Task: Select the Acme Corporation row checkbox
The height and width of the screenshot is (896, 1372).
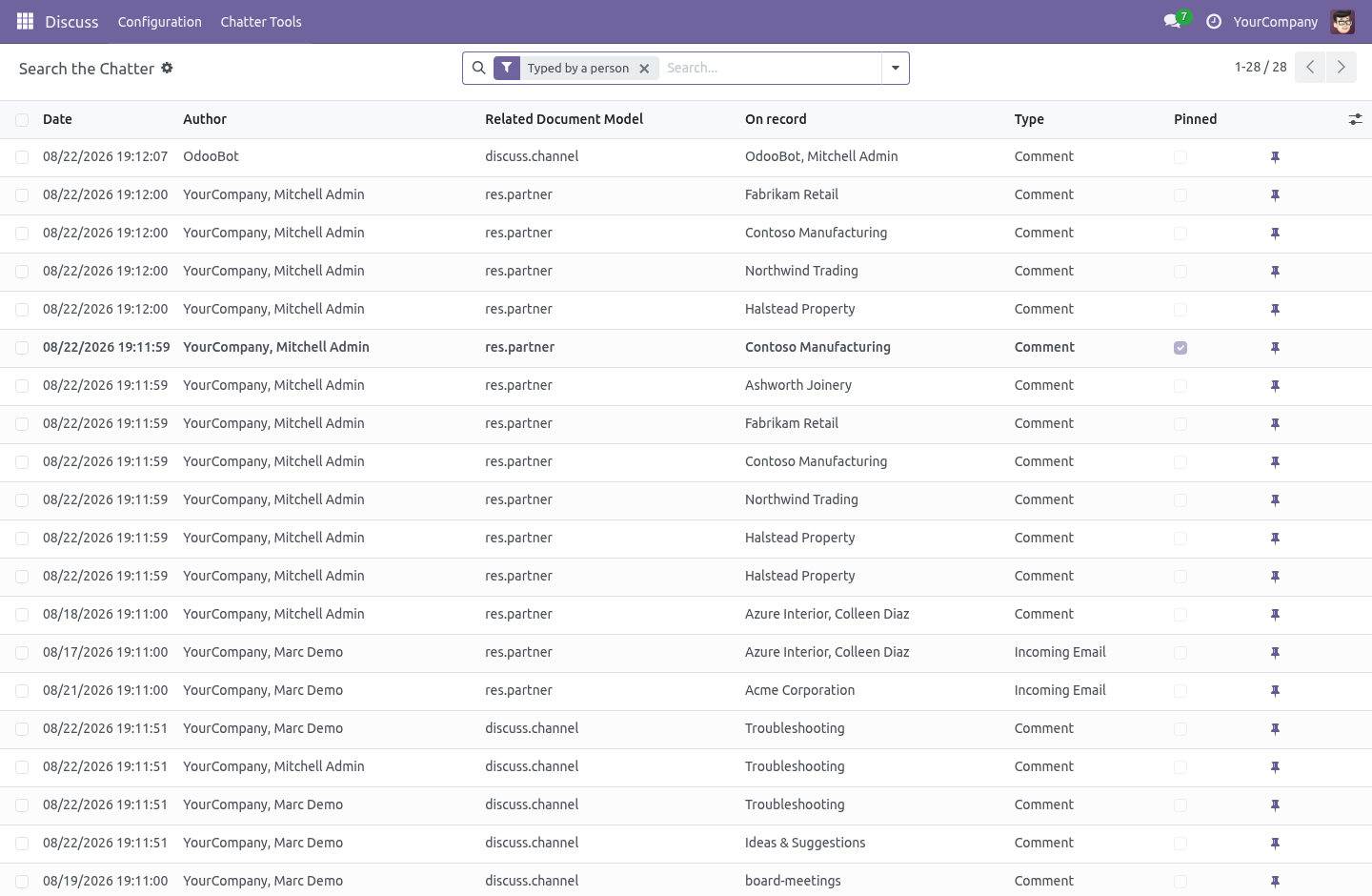Action: pyautogui.click(x=22, y=691)
